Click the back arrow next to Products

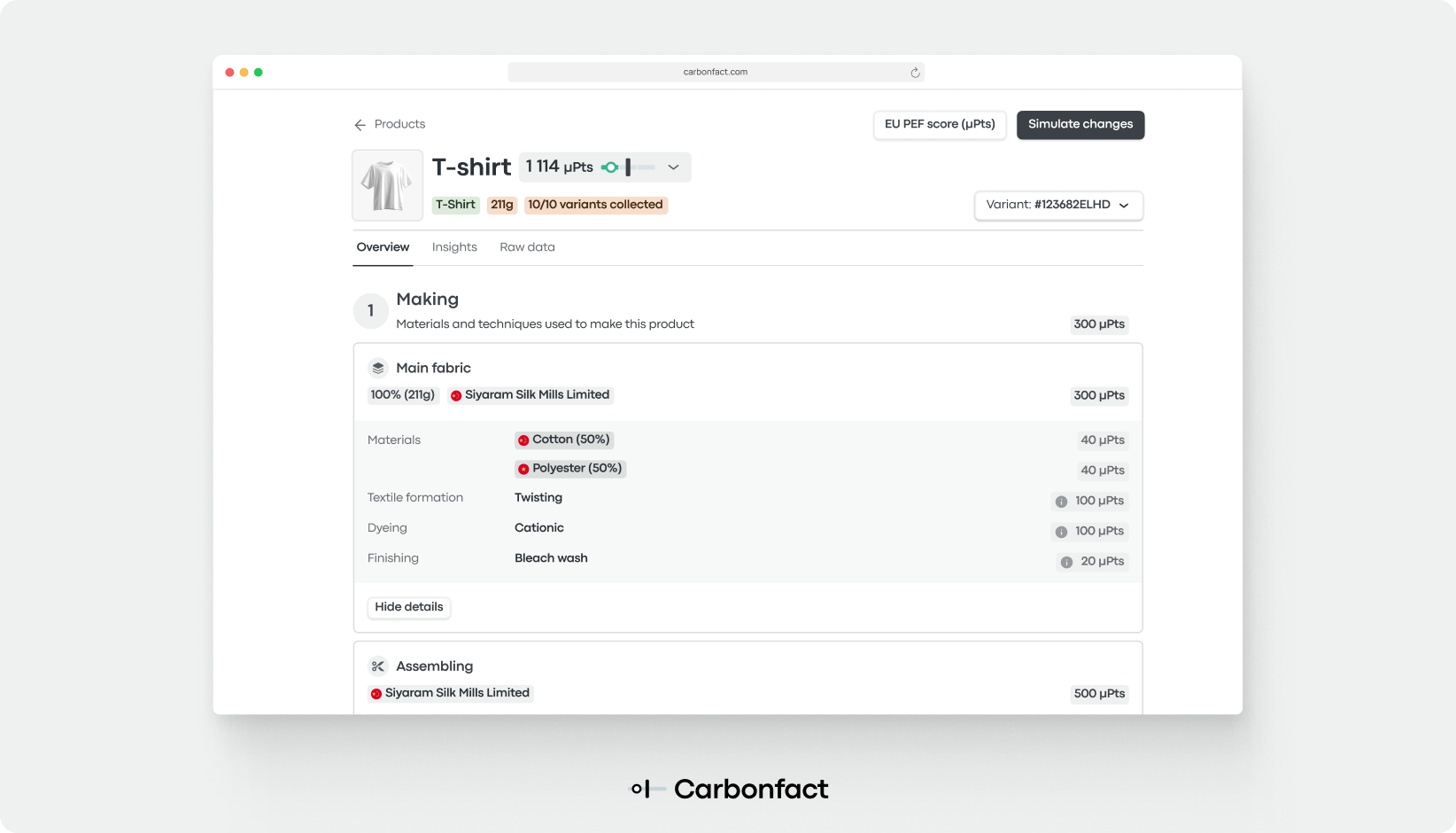[x=360, y=125]
